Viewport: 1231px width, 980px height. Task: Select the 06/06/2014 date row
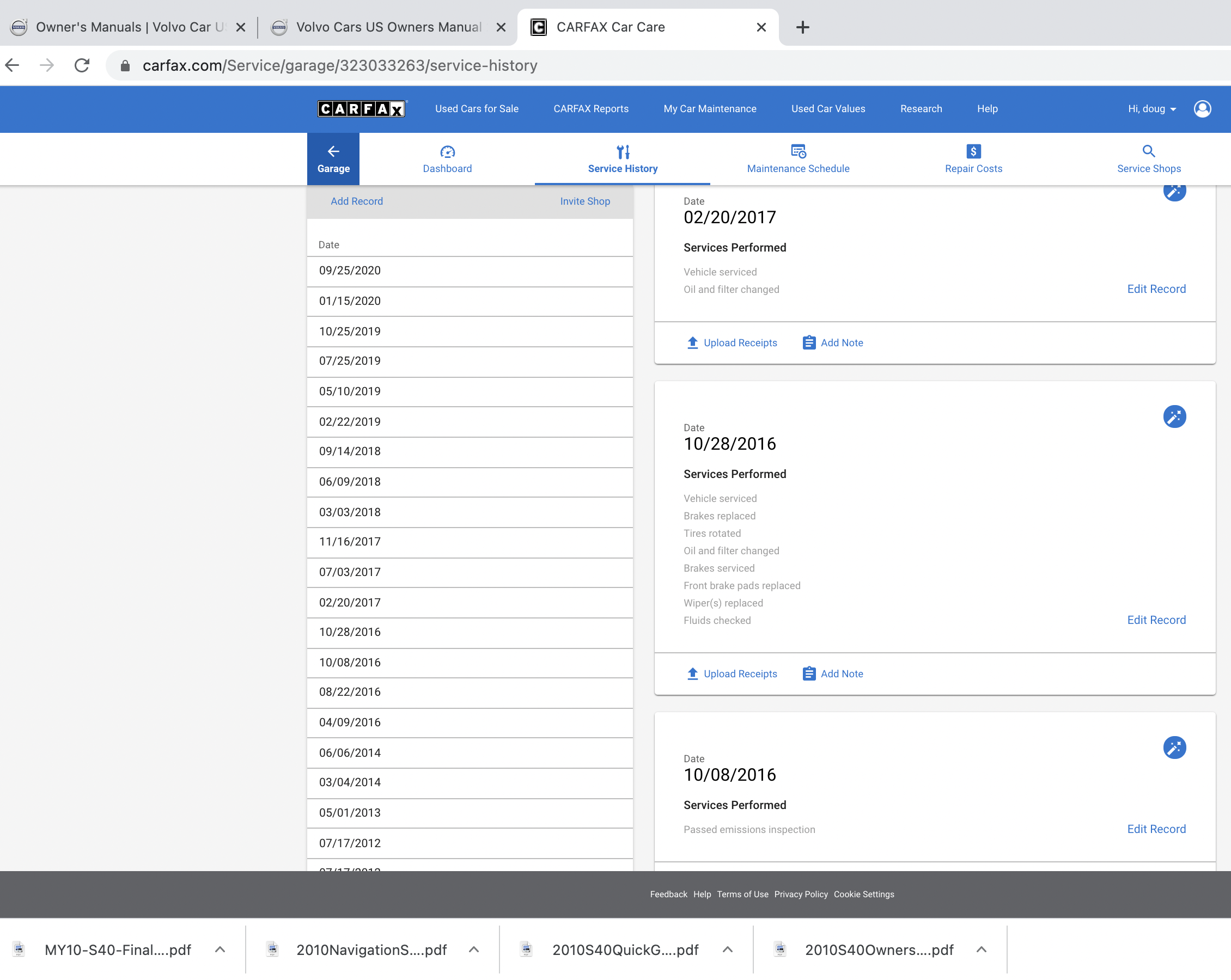[x=470, y=752]
